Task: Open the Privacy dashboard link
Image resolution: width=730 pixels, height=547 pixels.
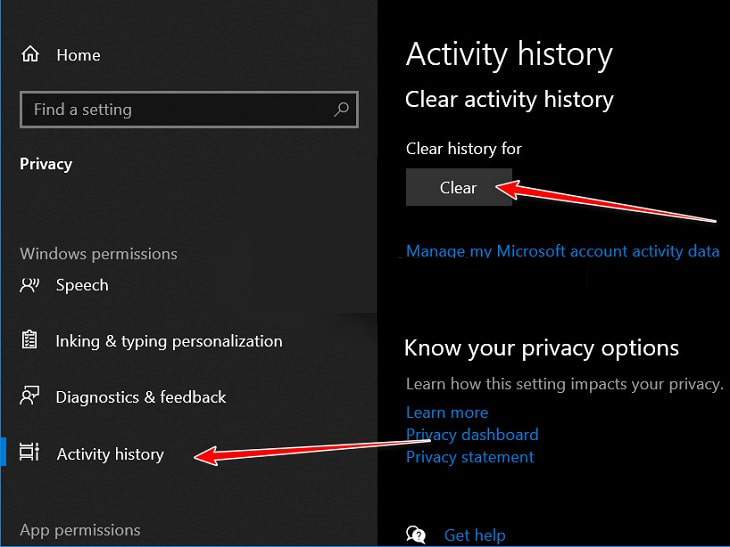Action: [472, 434]
